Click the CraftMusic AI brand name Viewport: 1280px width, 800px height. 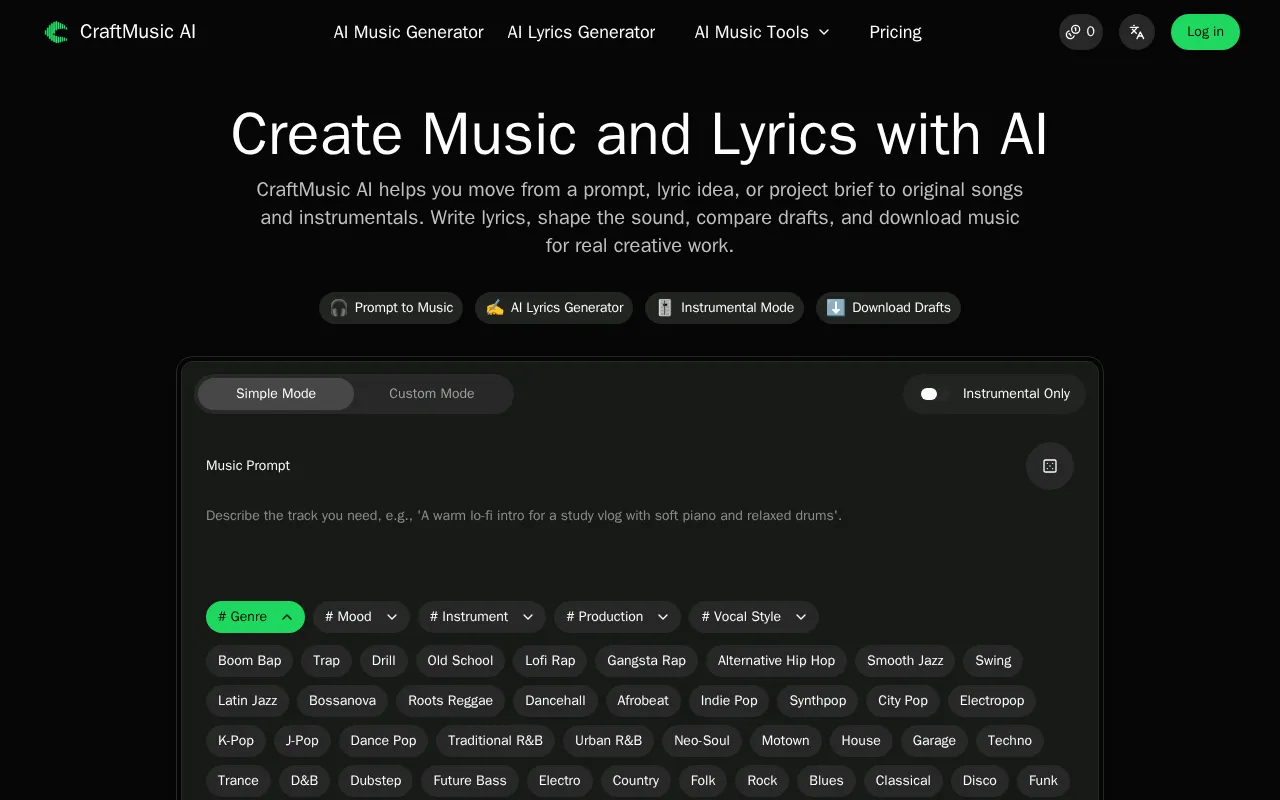tap(138, 32)
